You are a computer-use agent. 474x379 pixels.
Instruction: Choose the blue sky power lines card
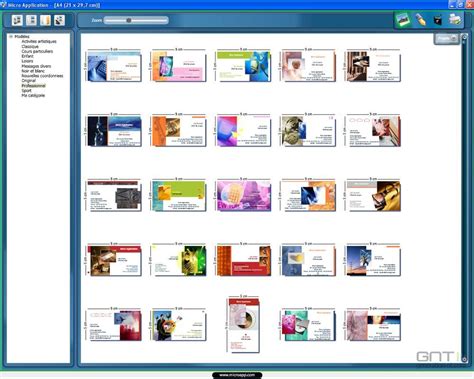373,261
